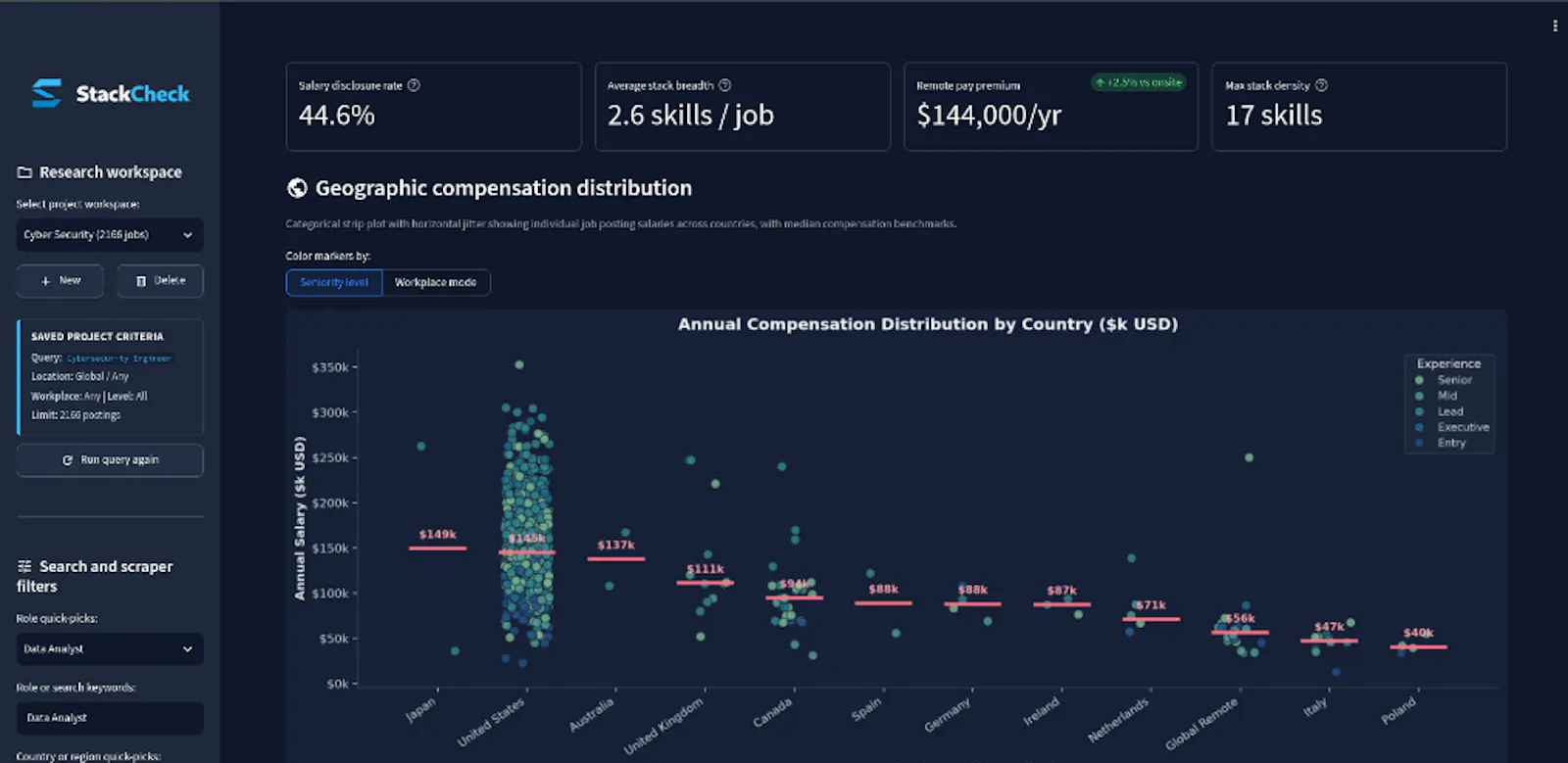Click the StackCheck logo icon

coord(46,93)
